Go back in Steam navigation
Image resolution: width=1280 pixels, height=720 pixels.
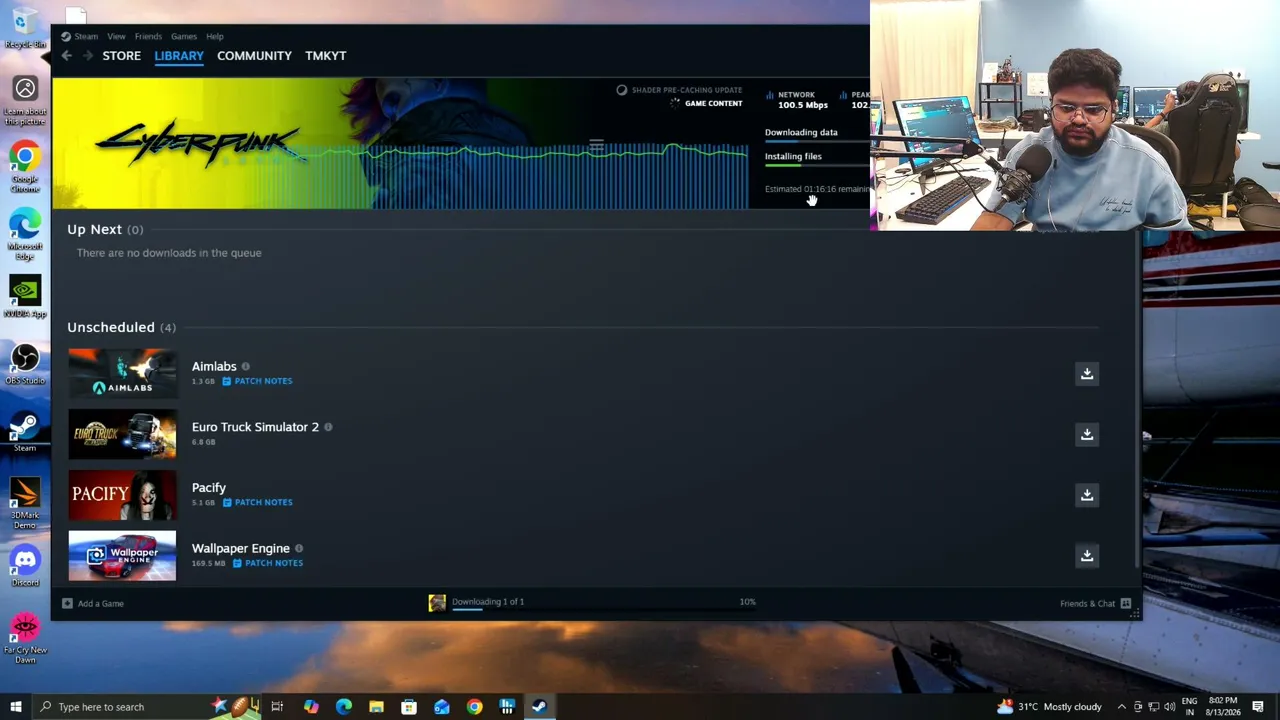[x=67, y=56]
